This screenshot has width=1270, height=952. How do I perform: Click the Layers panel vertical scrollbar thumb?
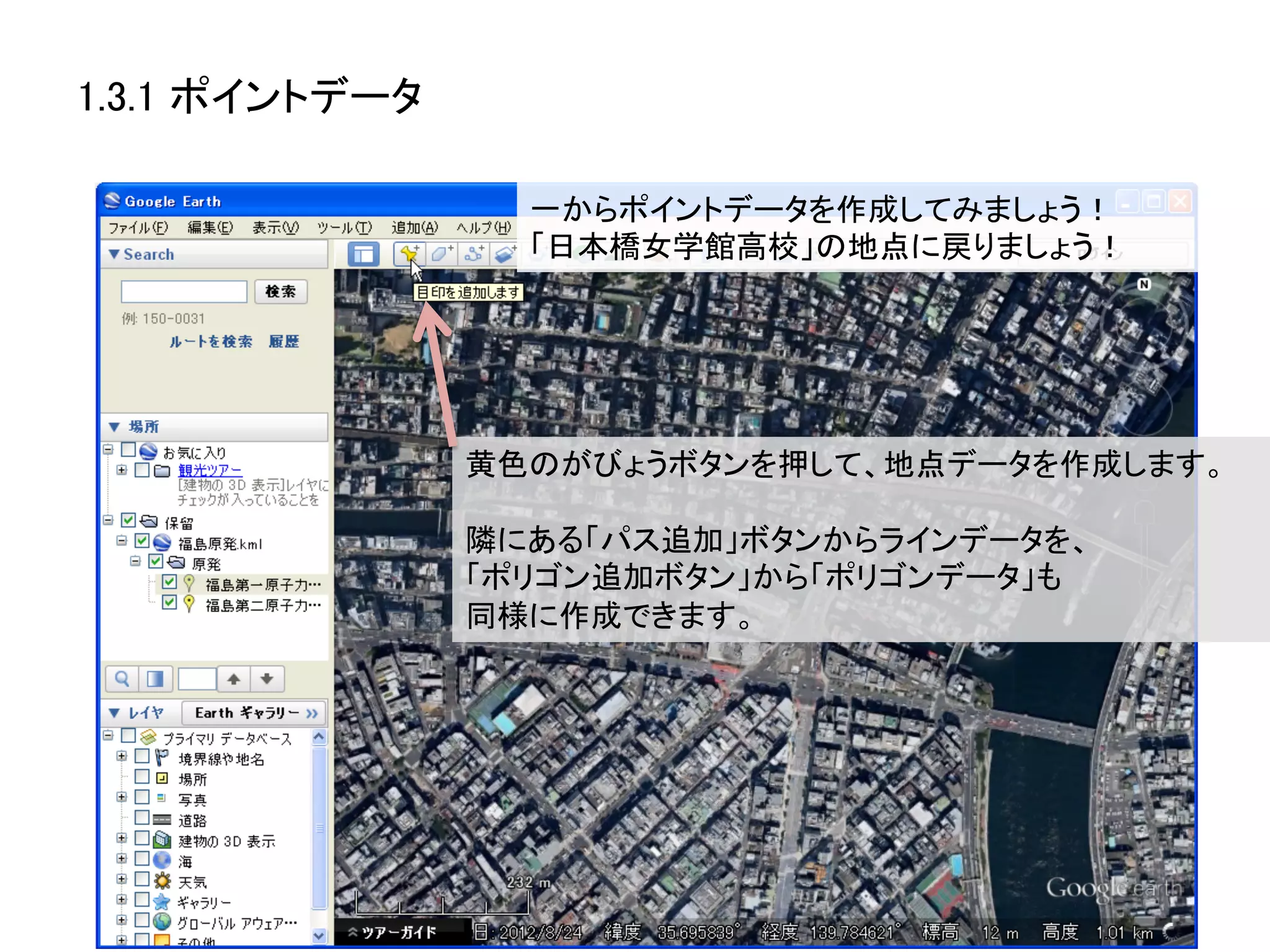pyautogui.click(x=319, y=829)
